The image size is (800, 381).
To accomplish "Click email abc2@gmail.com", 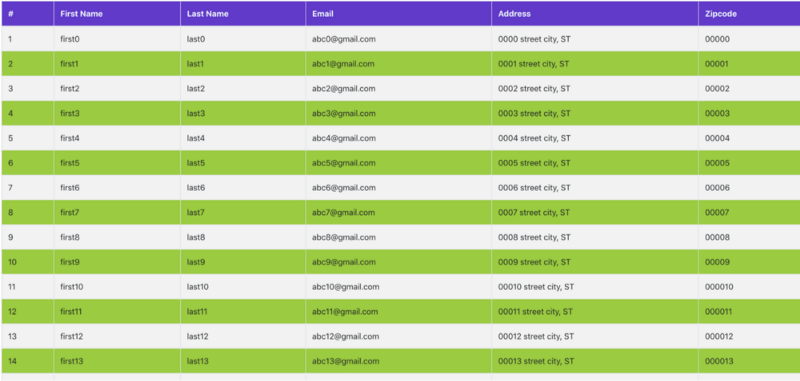I will (x=344, y=89).
